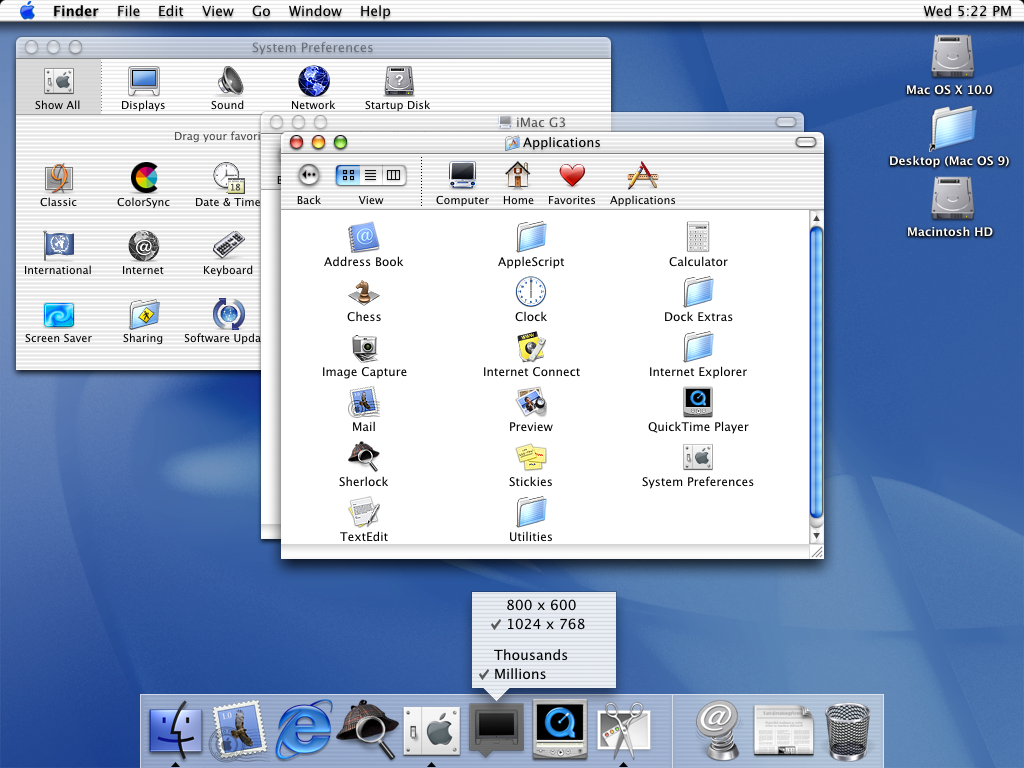
Task: Select the Chess application icon
Action: [x=364, y=293]
